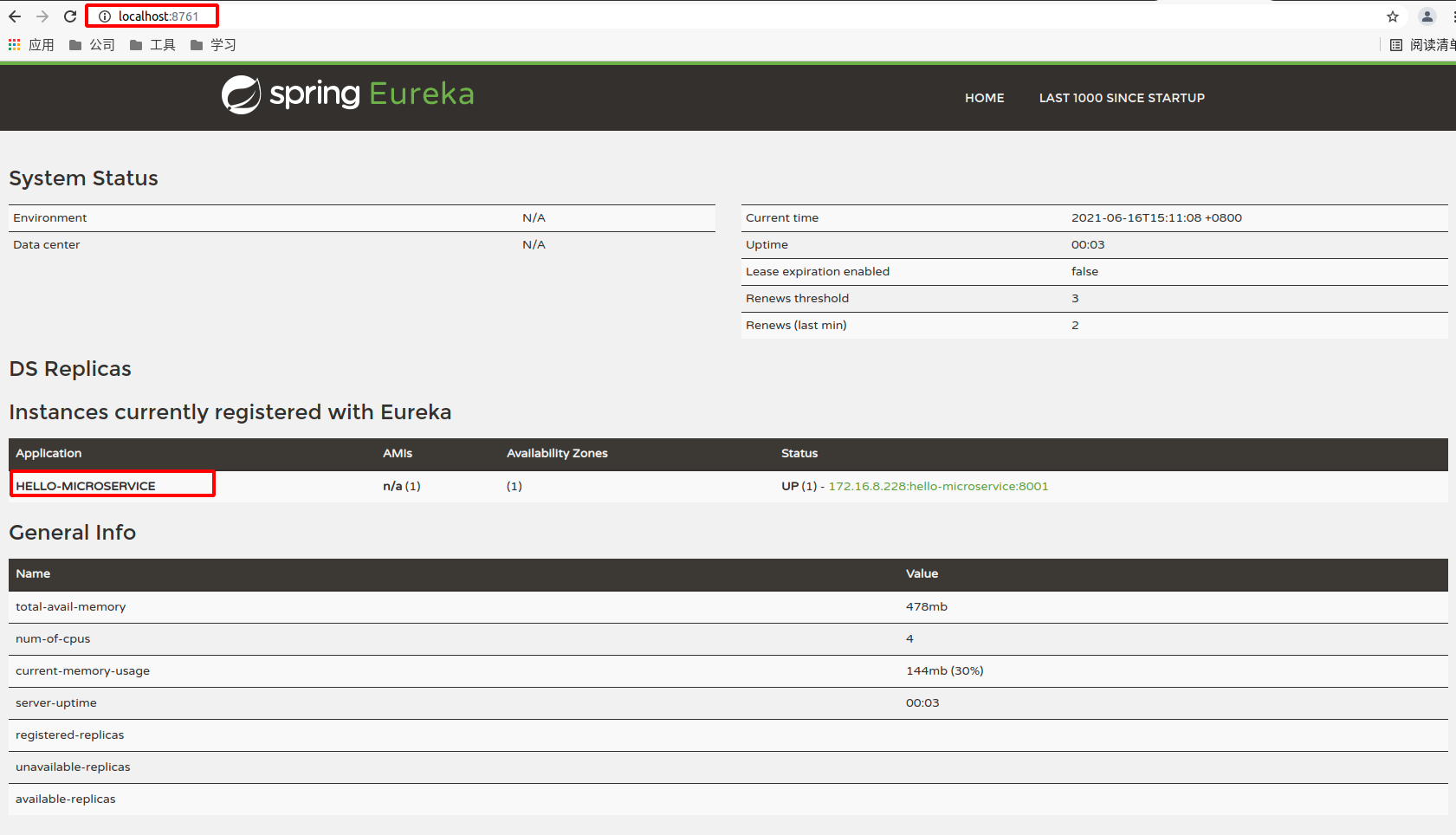Image resolution: width=1456 pixels, height=835 pixels.
Task: Open LAST 1000 SINCE STARTUP nav item
Action: [1122, 98]
